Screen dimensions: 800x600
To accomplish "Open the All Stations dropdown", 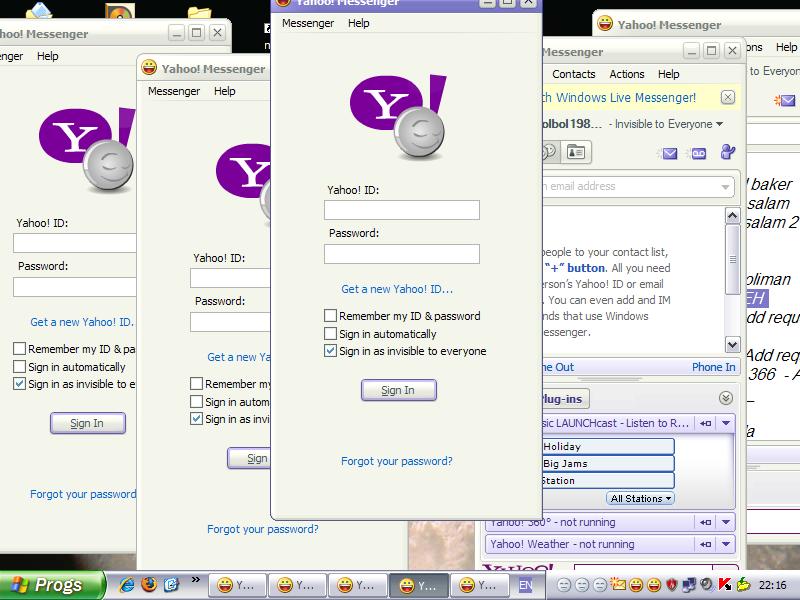I will point(640,498).
